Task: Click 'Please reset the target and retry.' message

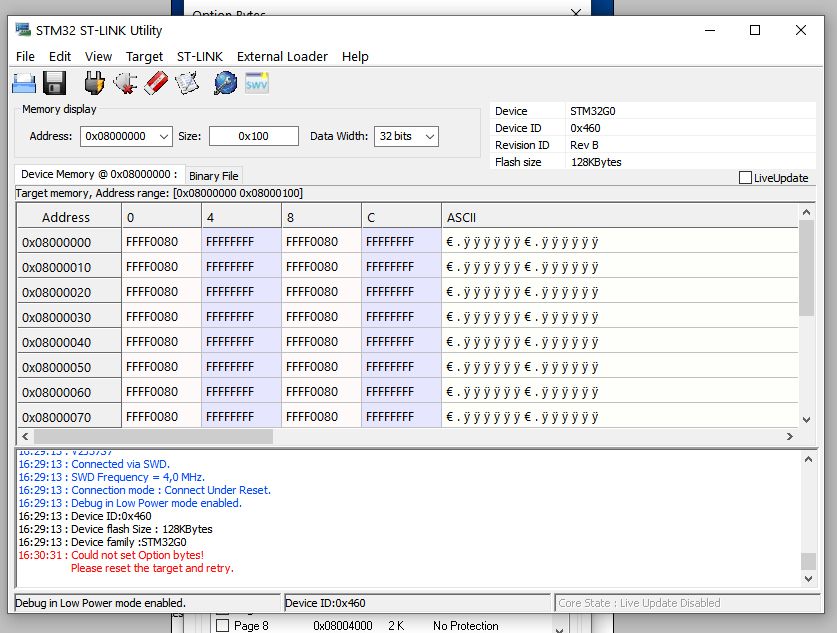Action: (x=152, y=568)
